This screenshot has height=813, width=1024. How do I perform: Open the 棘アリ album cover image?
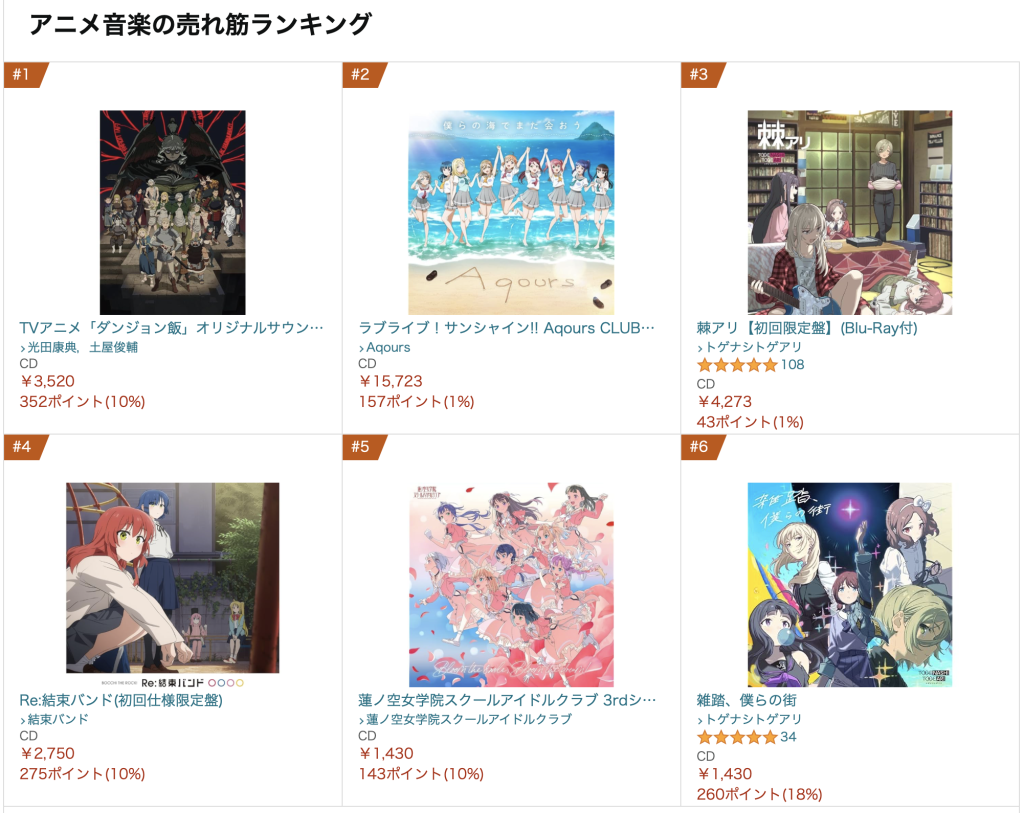click(850, 212)
